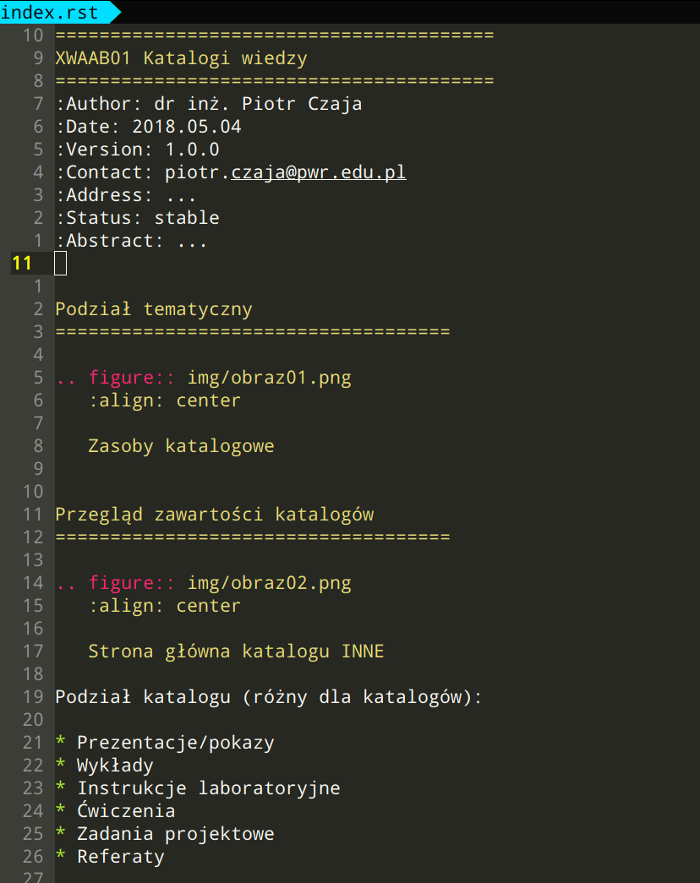Click the title text 'XWAAB01 Katalogi wiedzy'

[x=181, y=58]
